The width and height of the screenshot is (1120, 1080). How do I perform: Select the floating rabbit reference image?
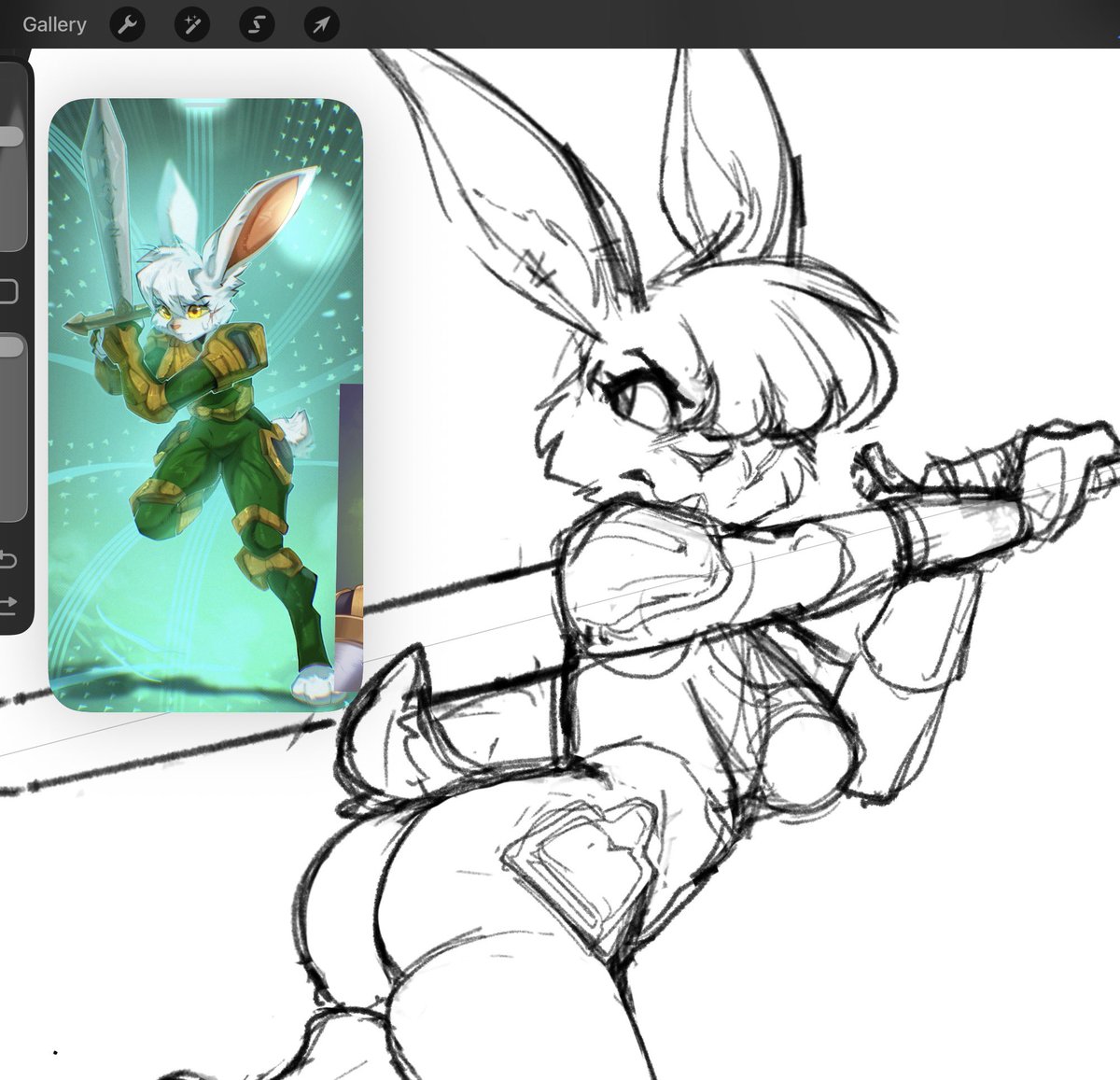[x=205, y=403]
